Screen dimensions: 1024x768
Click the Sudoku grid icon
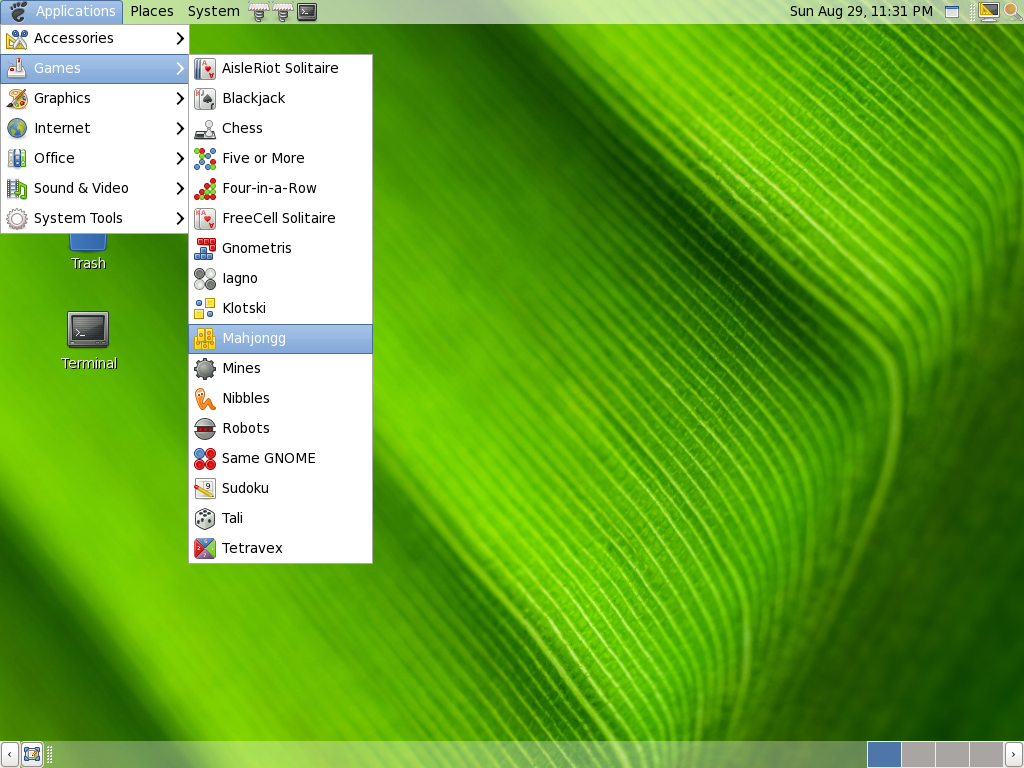(x=205, y=489)
